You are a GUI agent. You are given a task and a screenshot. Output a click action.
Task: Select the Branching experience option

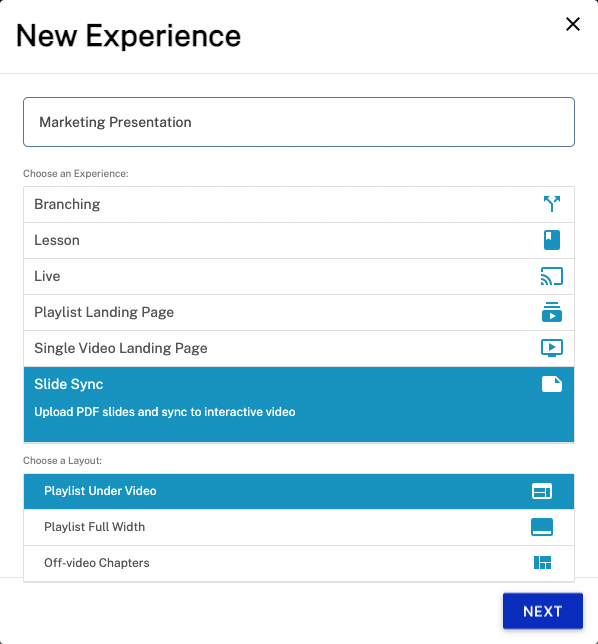(299, 205)
